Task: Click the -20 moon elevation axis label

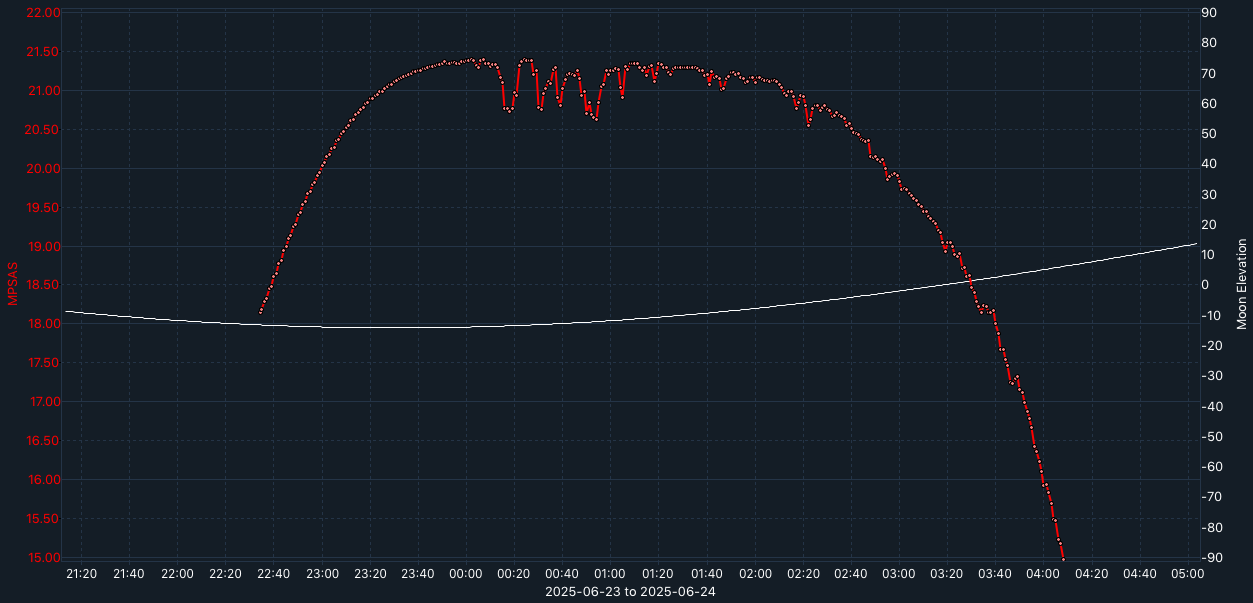Action: pos(1210,346)
